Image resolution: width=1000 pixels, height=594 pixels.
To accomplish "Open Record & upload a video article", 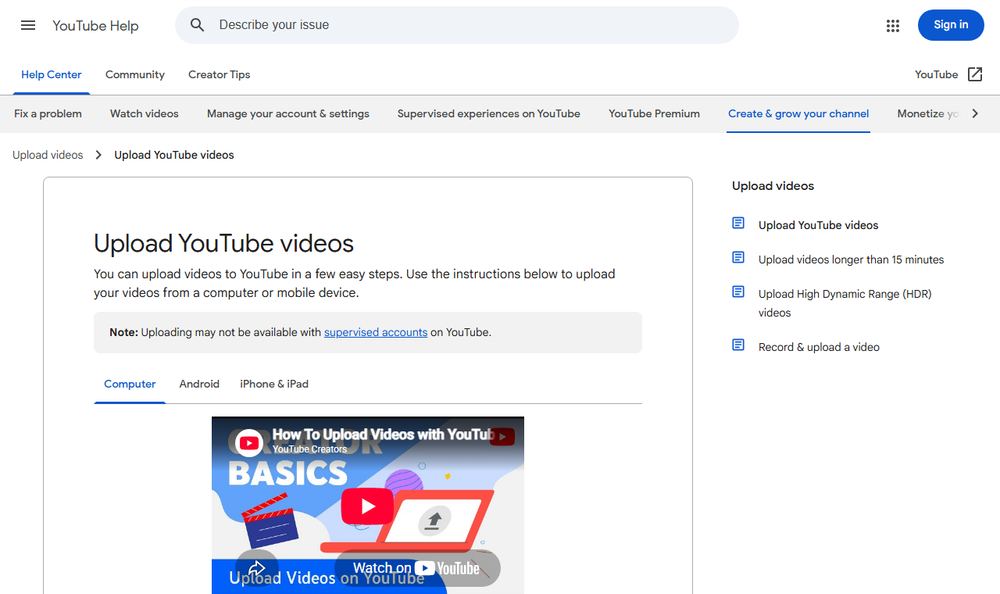I will click(819, 347).
